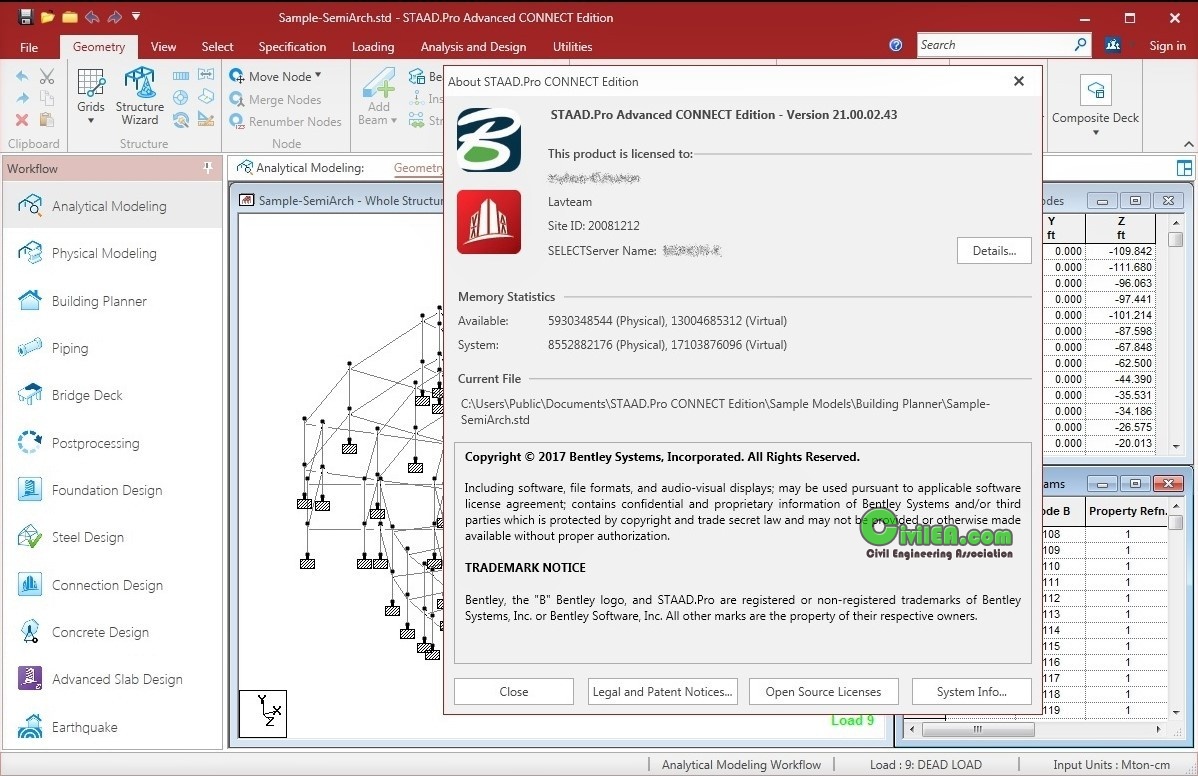Click the blue Help question mark icon
The image size is (1198, 776).
pos(896,45)
